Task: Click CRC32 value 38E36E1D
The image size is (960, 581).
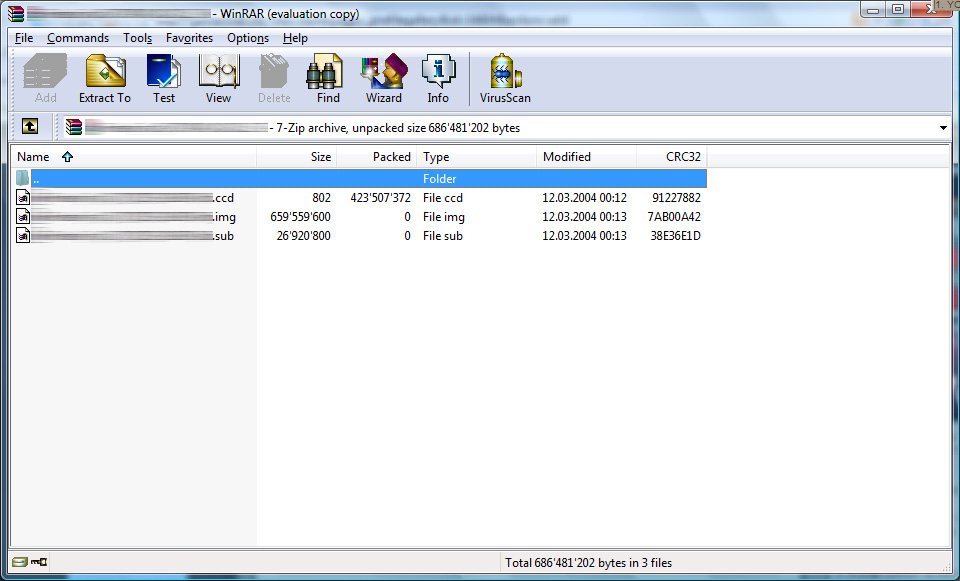Action: (x=675, y=236)
